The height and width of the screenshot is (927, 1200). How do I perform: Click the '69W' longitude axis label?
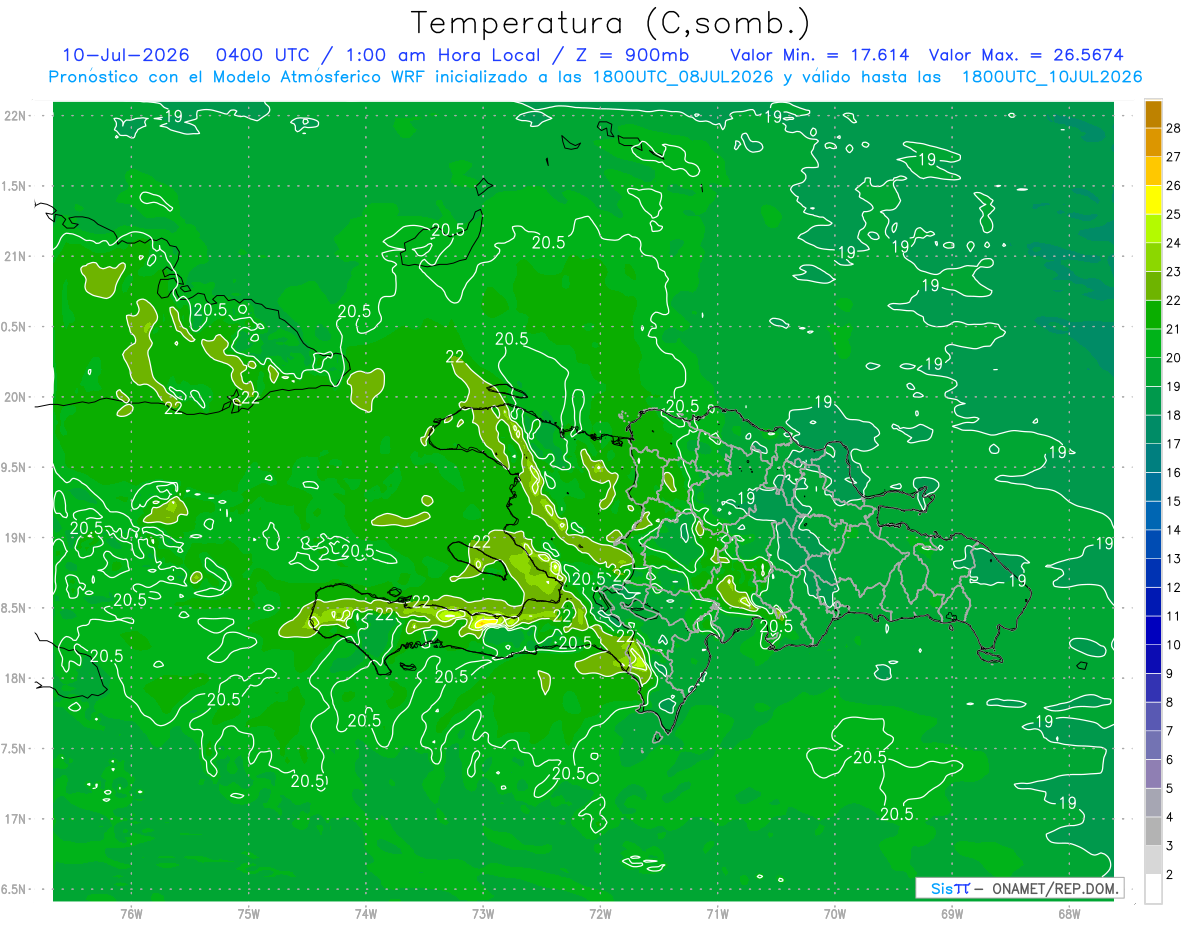click(x=952, y=913)
